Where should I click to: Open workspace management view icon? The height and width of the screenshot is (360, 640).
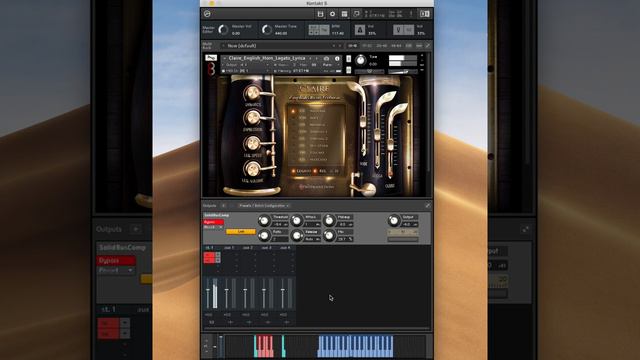[x=344, y=14]
